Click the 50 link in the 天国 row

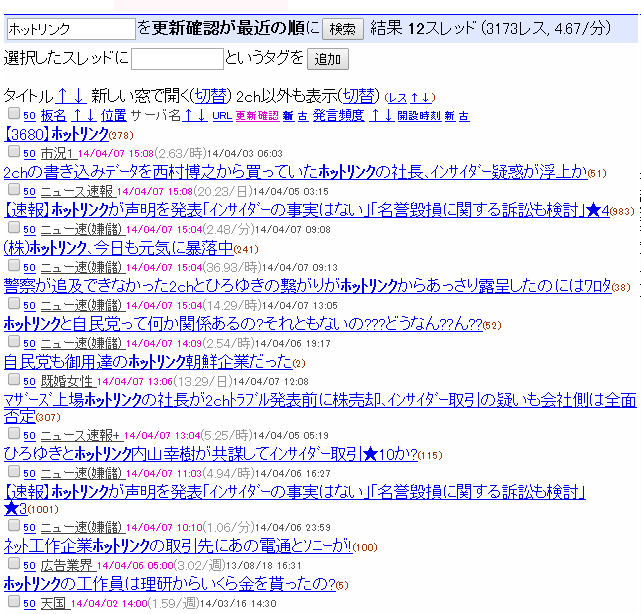[x=29, y=604]
